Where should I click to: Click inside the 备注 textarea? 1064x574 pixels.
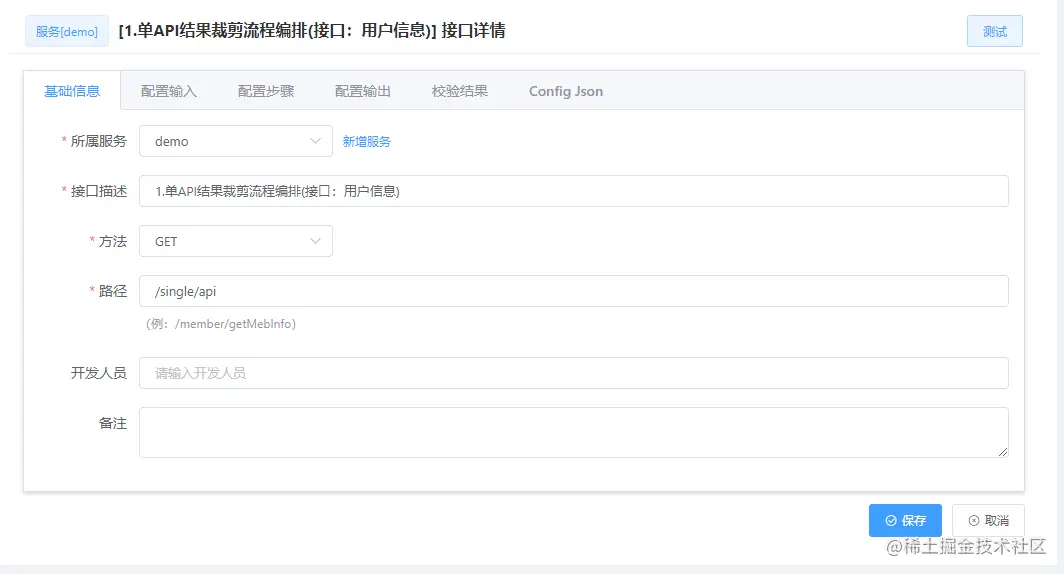tap(573, 432)
